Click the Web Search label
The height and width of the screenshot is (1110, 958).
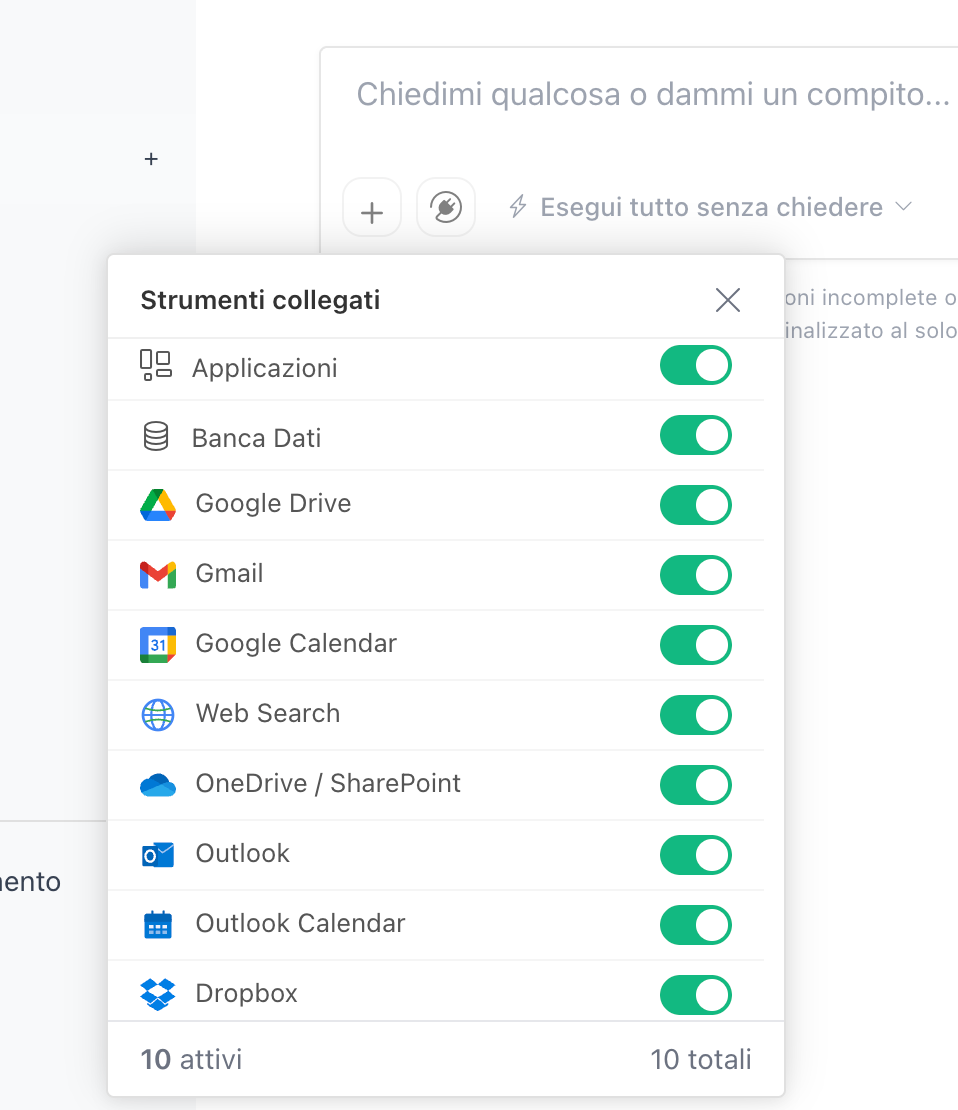pyautogui.click(x=268, y=714)
